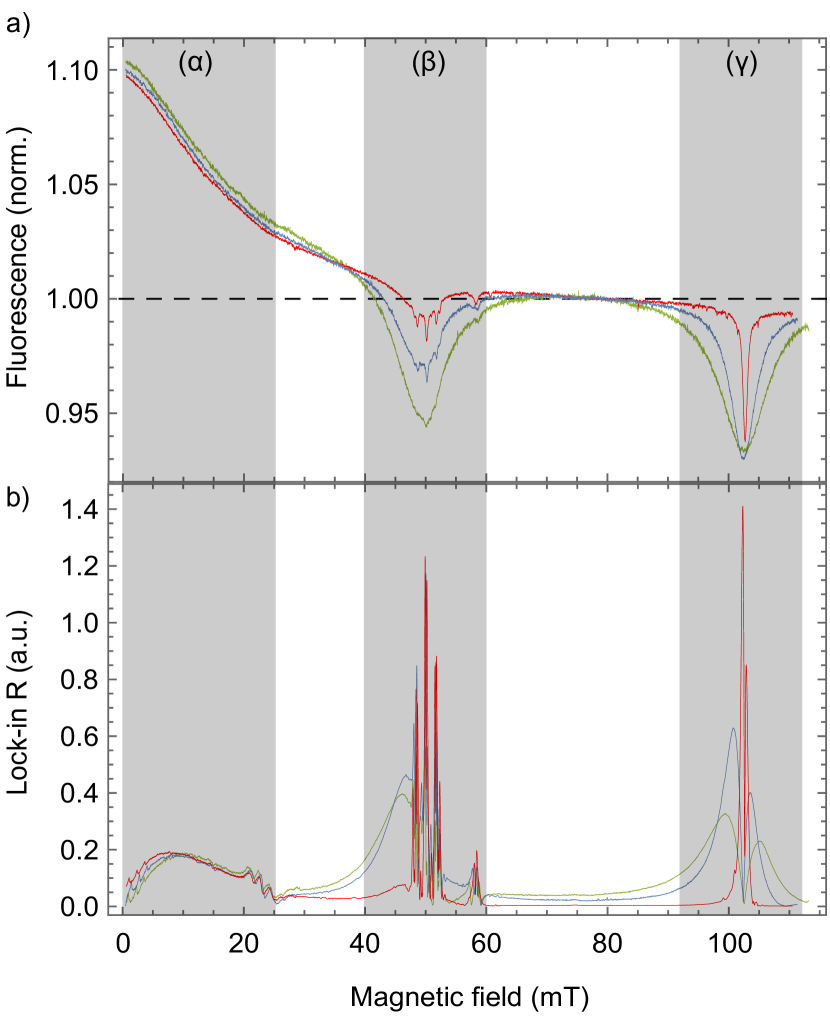Click the (α) region label
Screen dimensions: 830x1016
[195, 64]
